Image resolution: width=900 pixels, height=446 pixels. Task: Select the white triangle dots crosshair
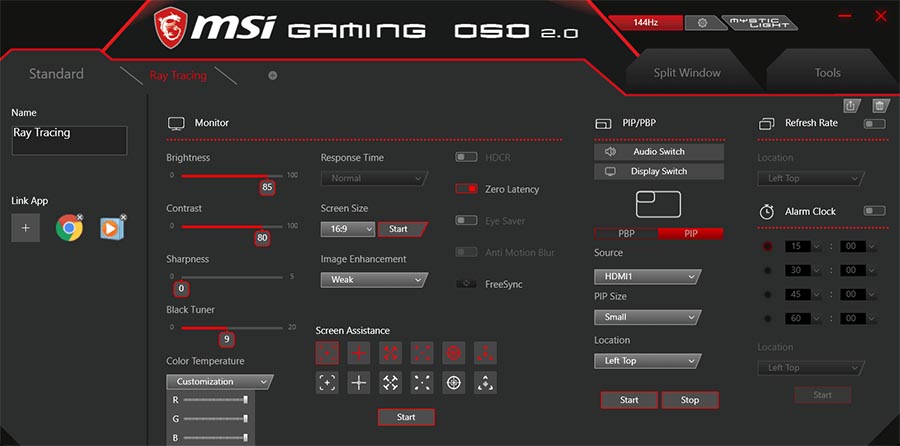point(485,383)
